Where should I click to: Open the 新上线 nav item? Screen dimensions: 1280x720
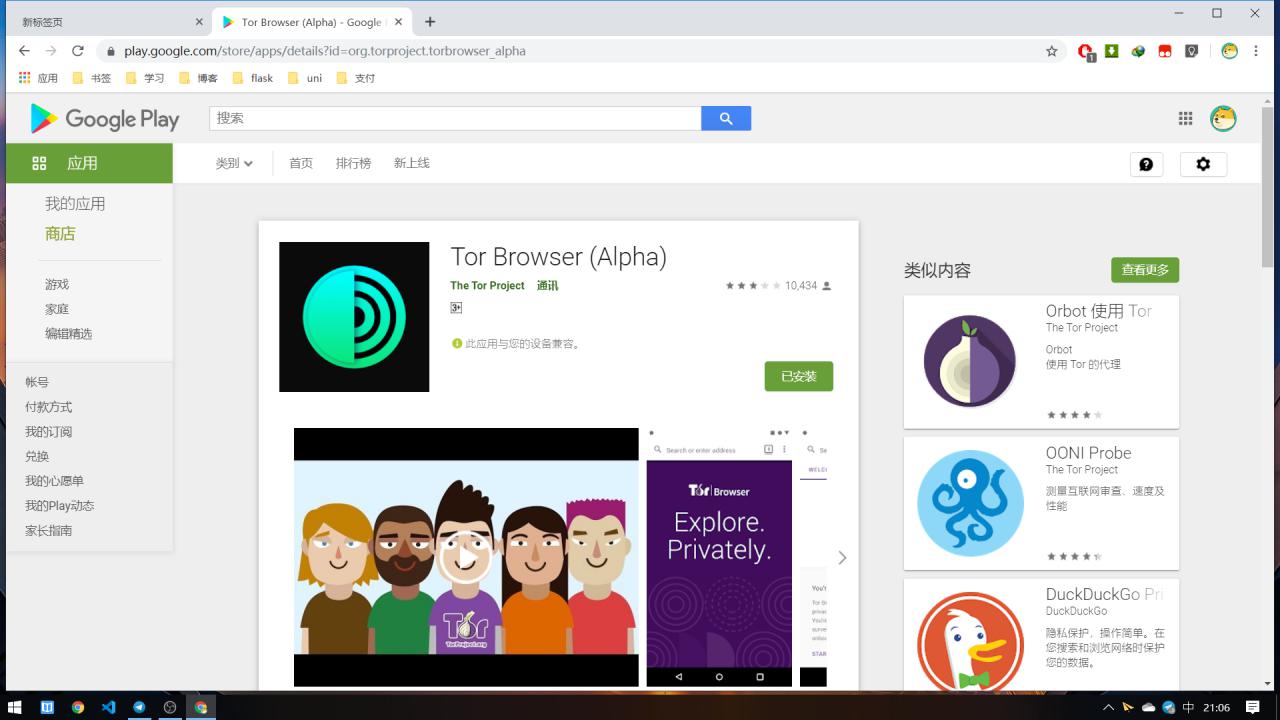[411, 163]
